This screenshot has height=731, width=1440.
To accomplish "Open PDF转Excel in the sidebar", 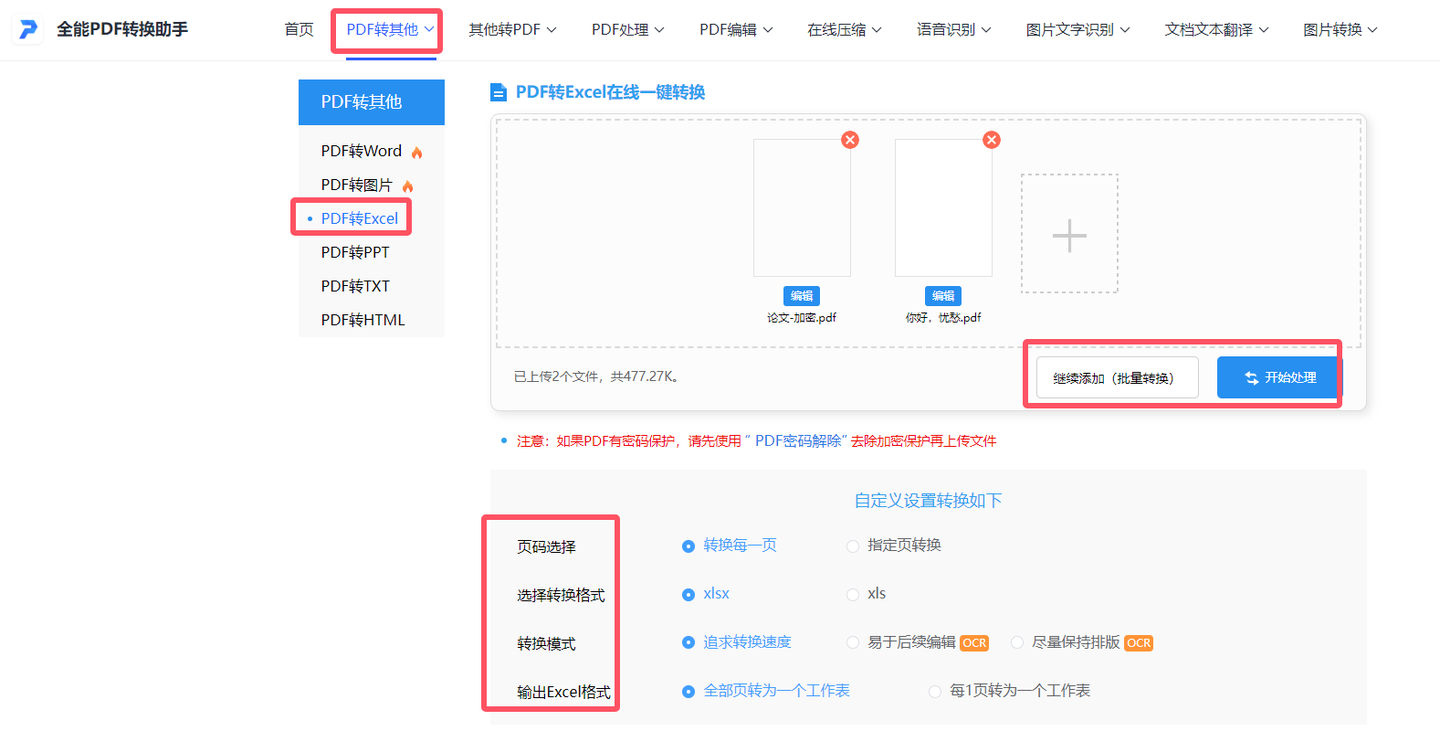I will click(x=359, y=218).
